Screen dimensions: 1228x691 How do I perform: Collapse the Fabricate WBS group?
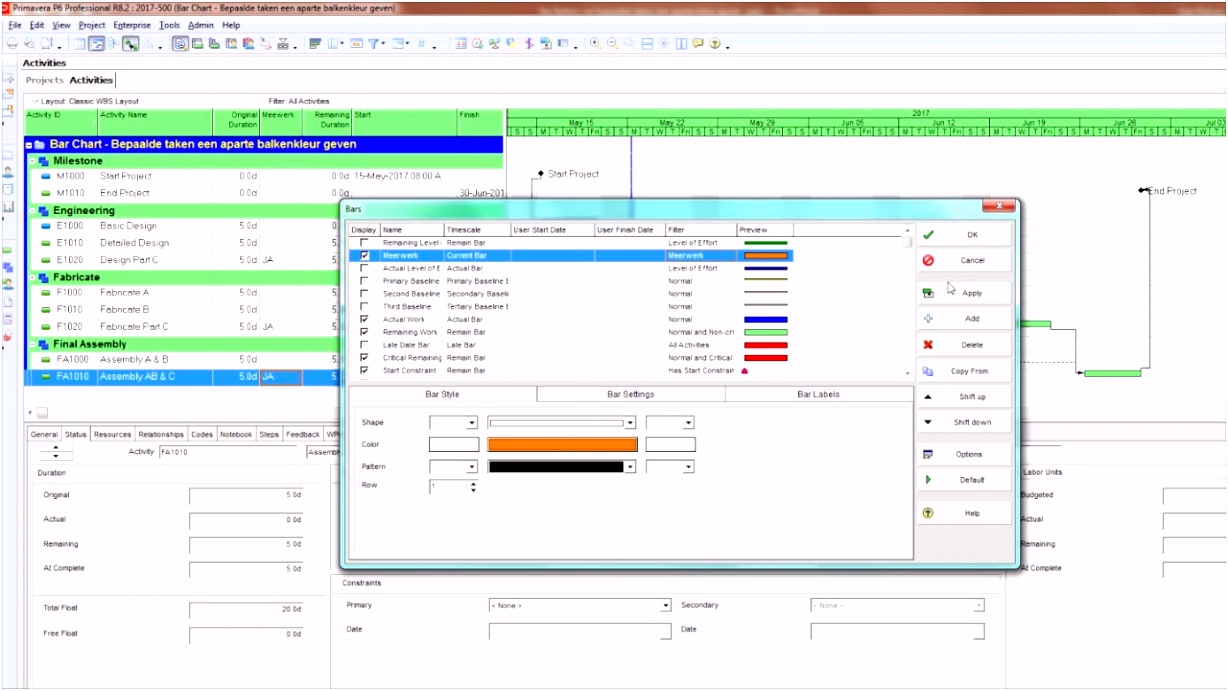pos(32,277)
